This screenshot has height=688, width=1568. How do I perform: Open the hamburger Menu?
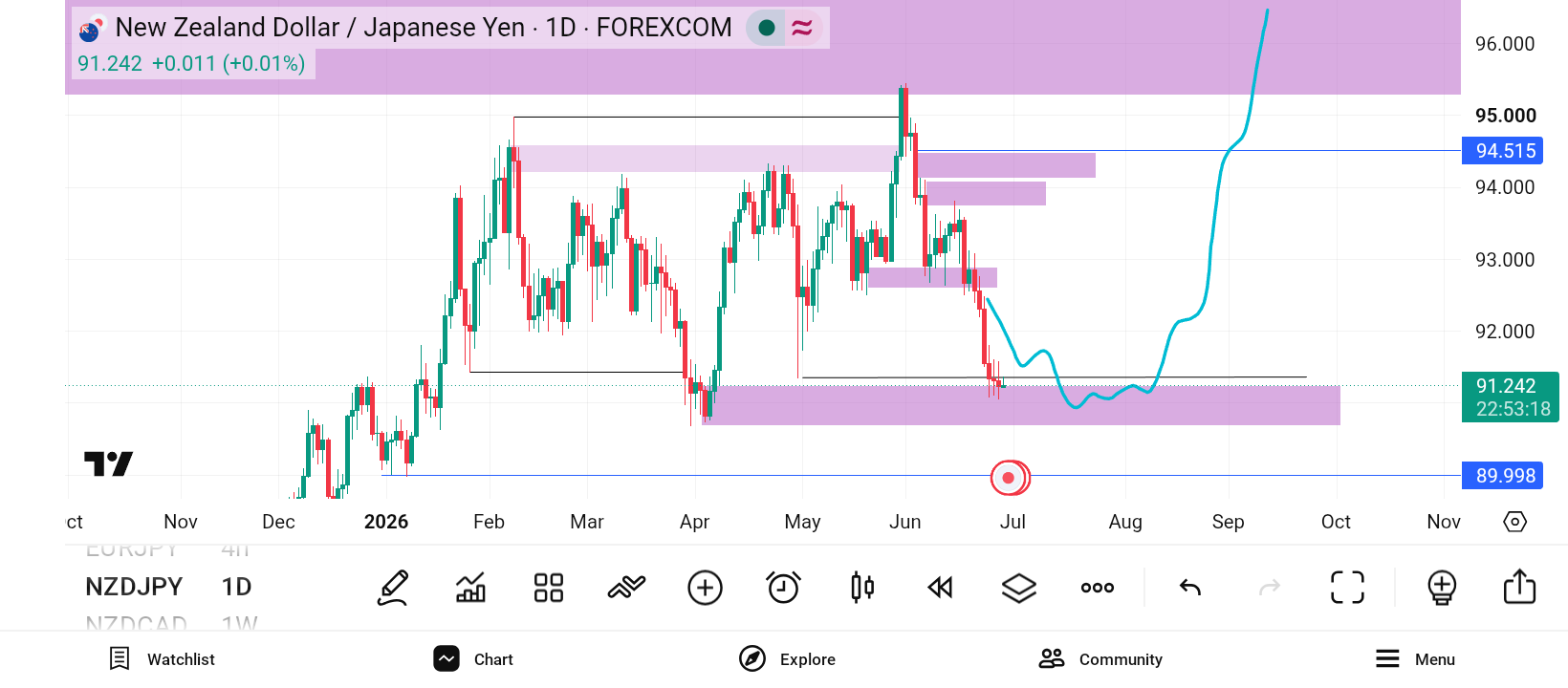1415,659
